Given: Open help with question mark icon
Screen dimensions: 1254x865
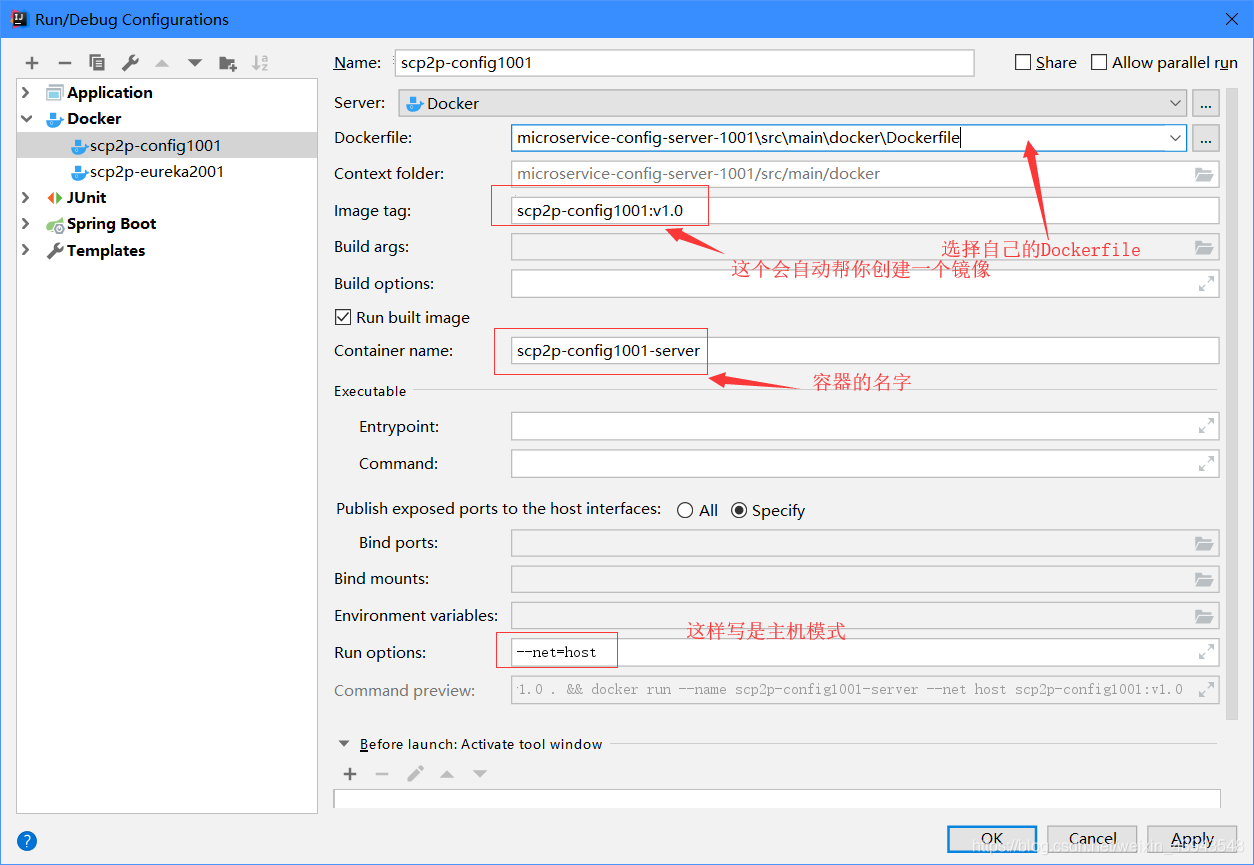Looking at the screenshot, I should click(x=27, y=840).
